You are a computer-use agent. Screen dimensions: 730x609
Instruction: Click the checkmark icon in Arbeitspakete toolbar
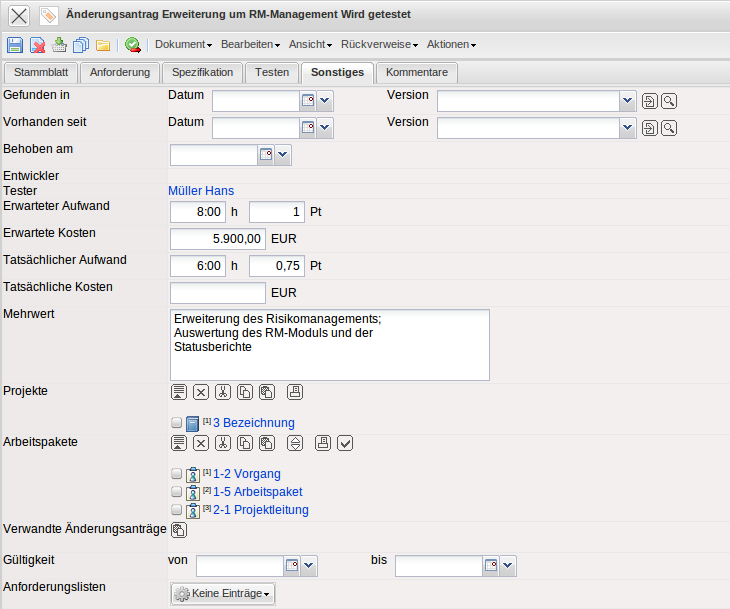(345, 443)
